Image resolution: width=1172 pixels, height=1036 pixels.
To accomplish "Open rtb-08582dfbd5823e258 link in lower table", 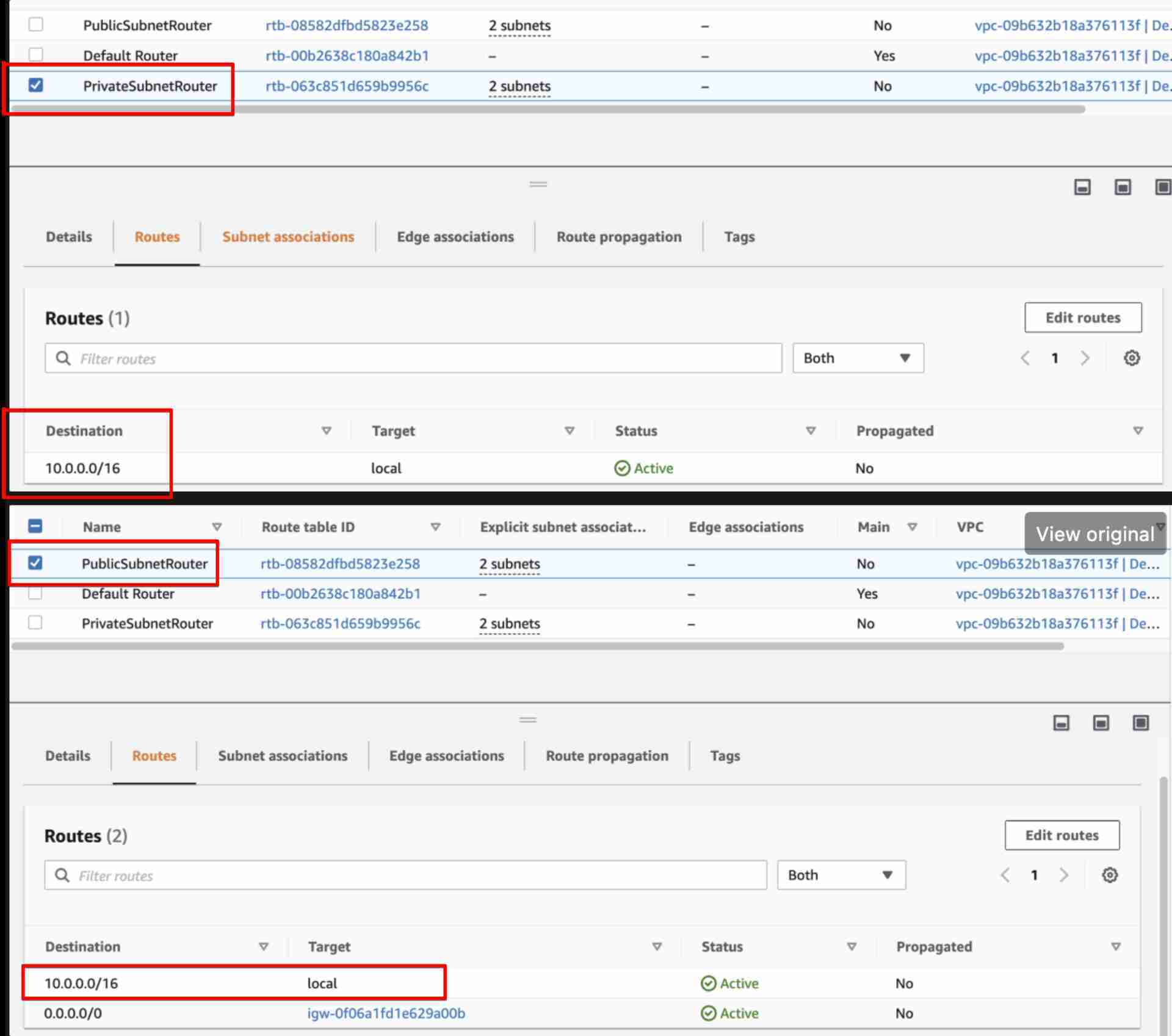I will pyautogui.click(x=340, y=563).
